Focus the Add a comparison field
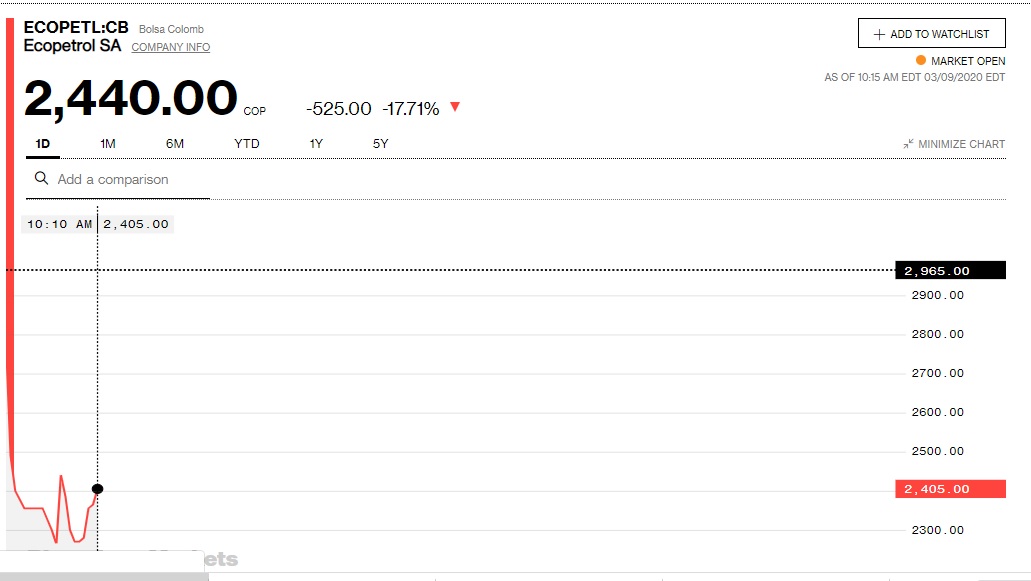Image resolution: width=1031 pixels, height=581 pixels. [130, 180]
